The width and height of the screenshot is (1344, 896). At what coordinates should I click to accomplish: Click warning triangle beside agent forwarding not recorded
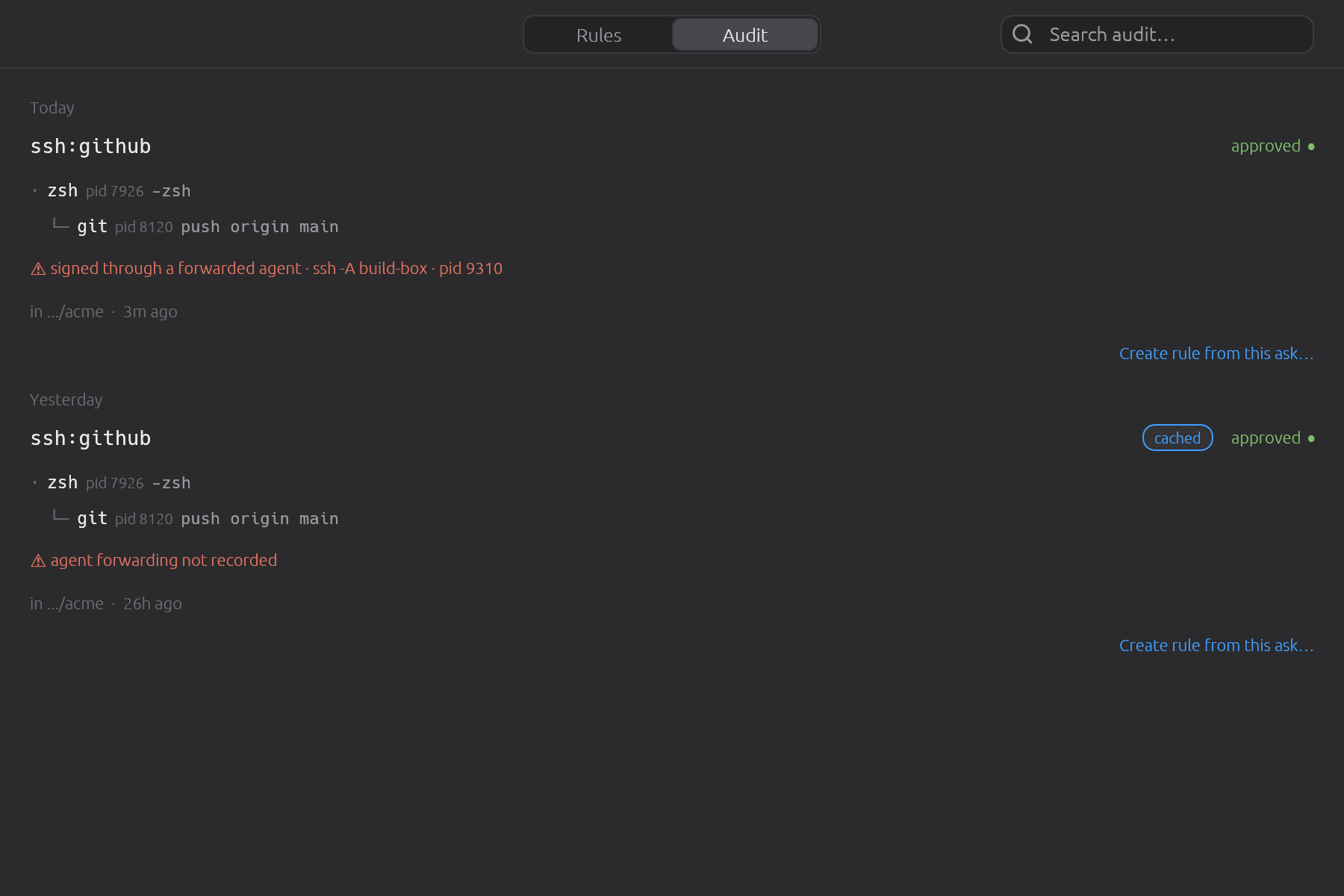(x=38, y=561)
